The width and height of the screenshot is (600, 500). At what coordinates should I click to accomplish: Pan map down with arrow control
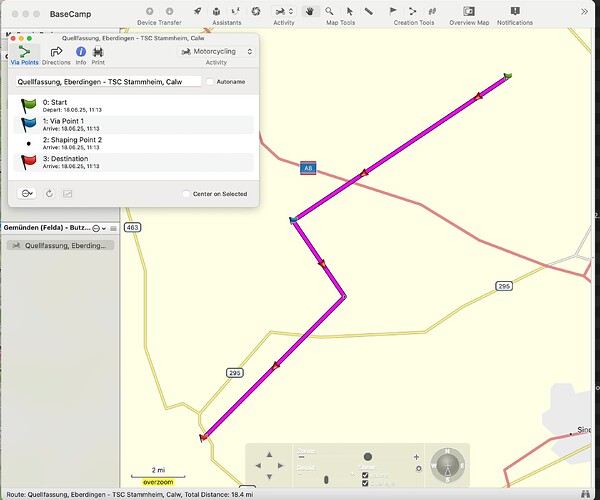[x=269, y=477]
